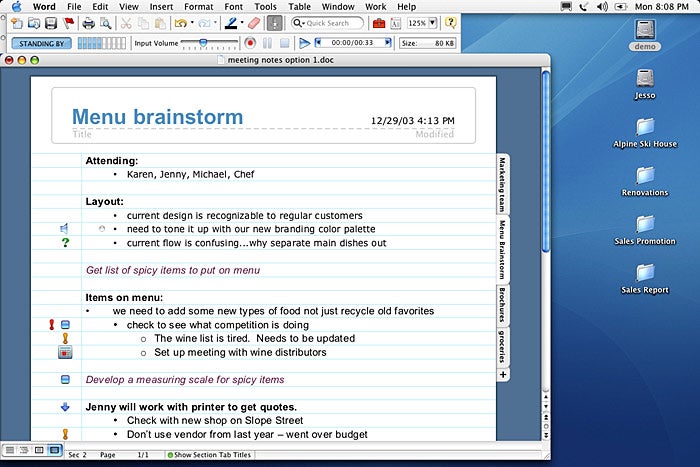The width and height of the screenshot is (700, 467).
Task: Click checkbox flag beside 'check to see what competition'
Action: tap(65, 325)
